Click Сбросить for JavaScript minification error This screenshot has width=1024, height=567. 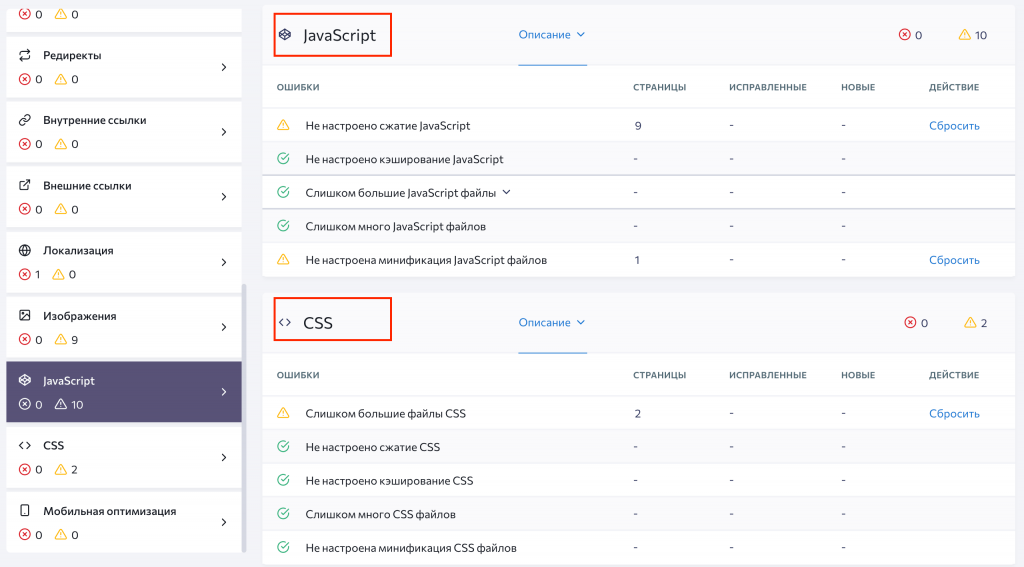[x=953, y=260]
